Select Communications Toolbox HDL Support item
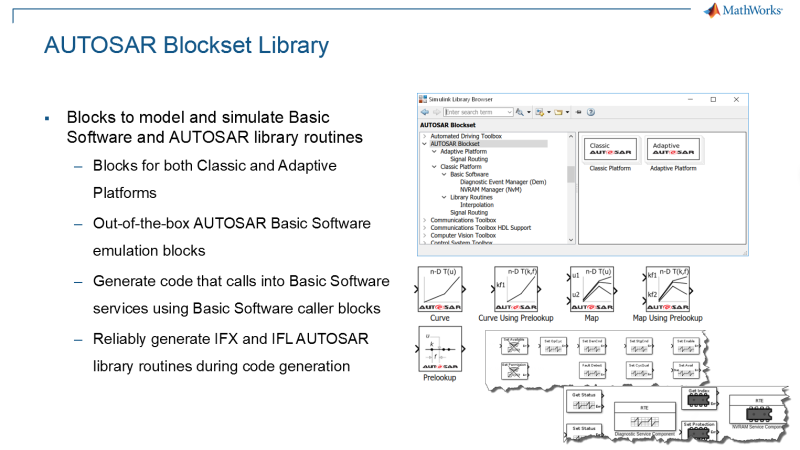The height and width of the screenshot is (450, 800). point(481,228)
